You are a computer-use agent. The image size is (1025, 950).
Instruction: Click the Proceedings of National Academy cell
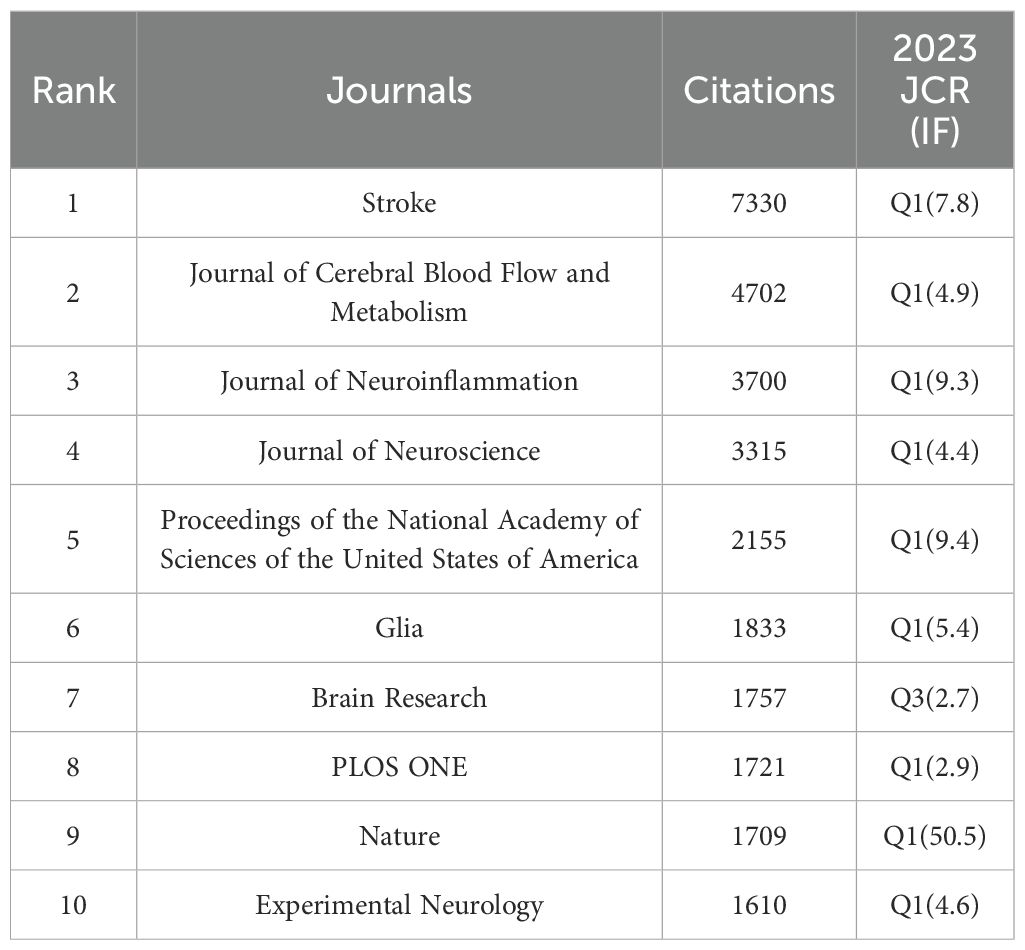coord(399,540)
